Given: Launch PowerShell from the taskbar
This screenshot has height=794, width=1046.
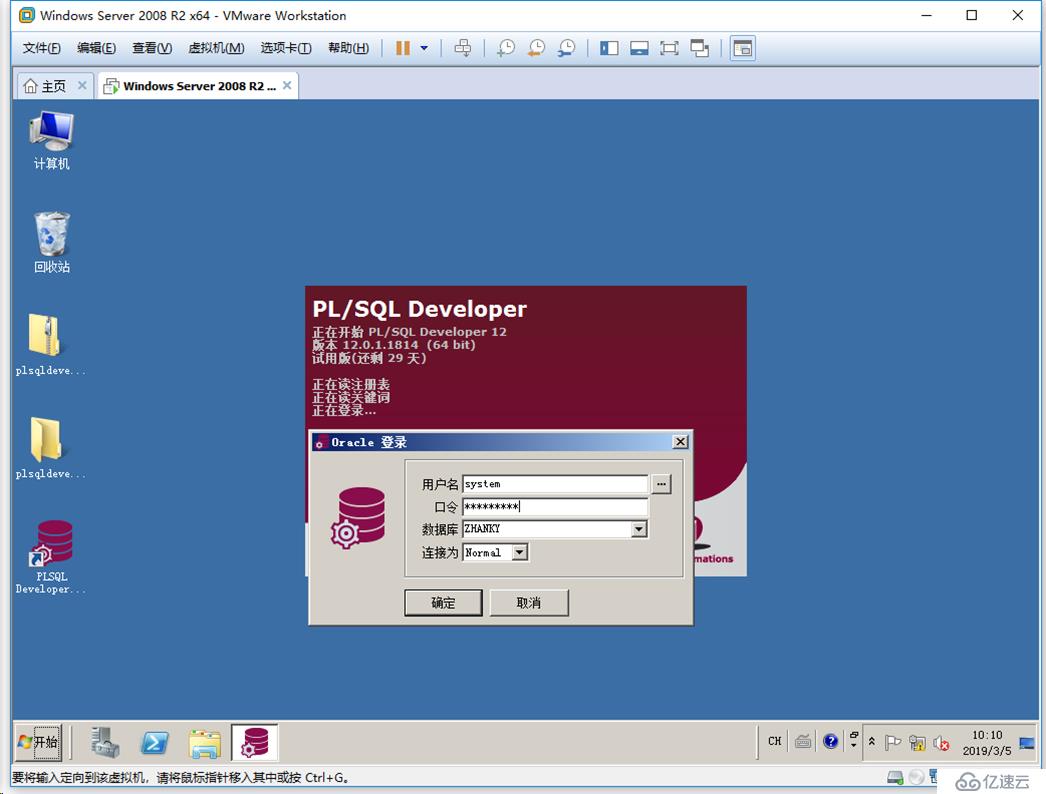Looking at the screenshot, I should coord(155,742).
